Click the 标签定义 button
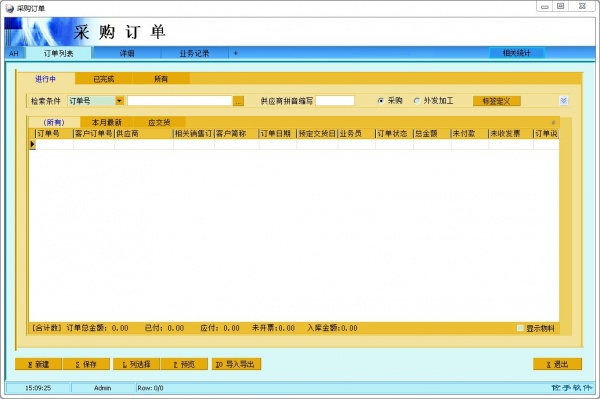The height and width of the screenshot is (399, 600). click(x=497, y=101)
